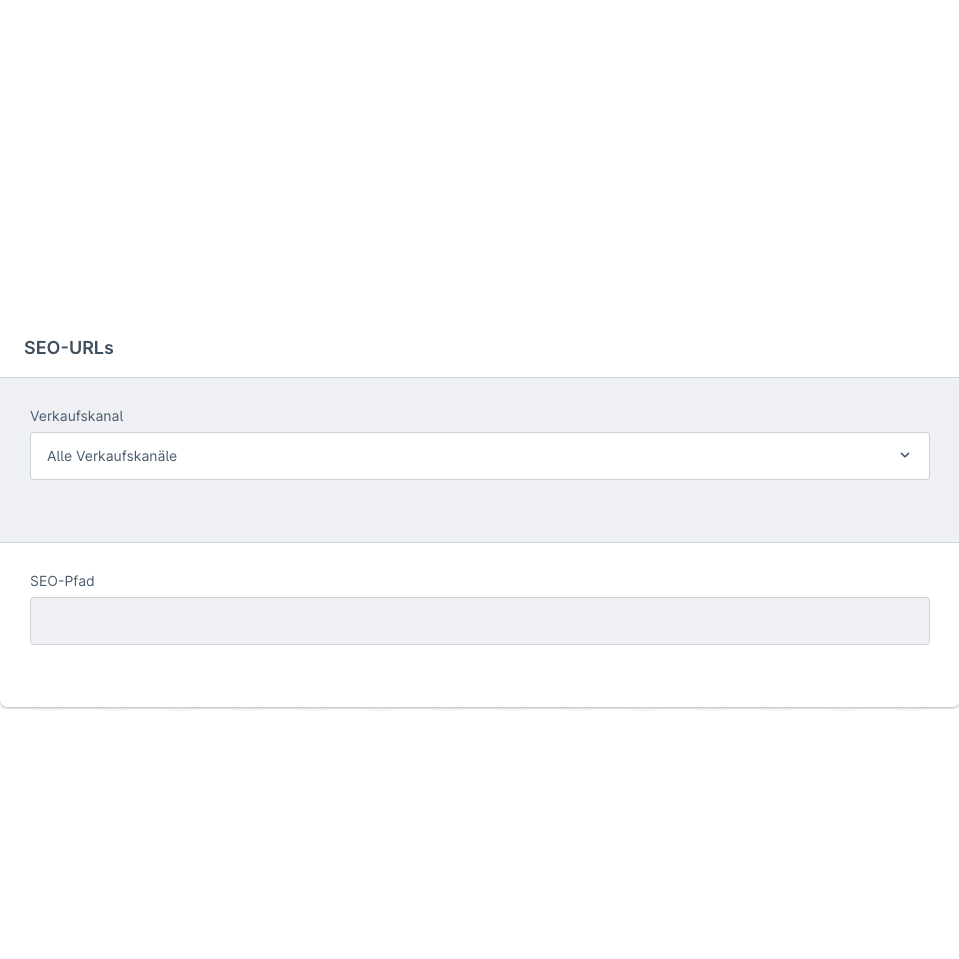Open the Verkaufskanal select field
The height and width of the screenshot is (959, 959).
[480, 456]
